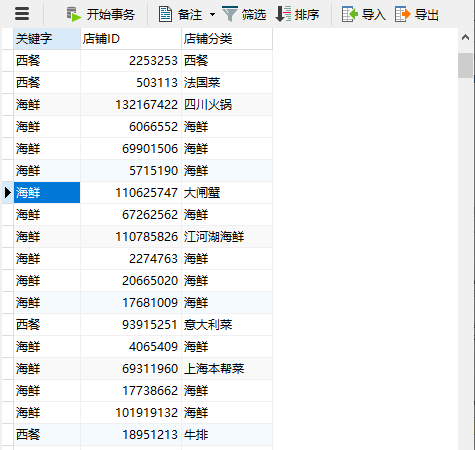Expand the 备注 dropdown arrow

click(212, 15)
